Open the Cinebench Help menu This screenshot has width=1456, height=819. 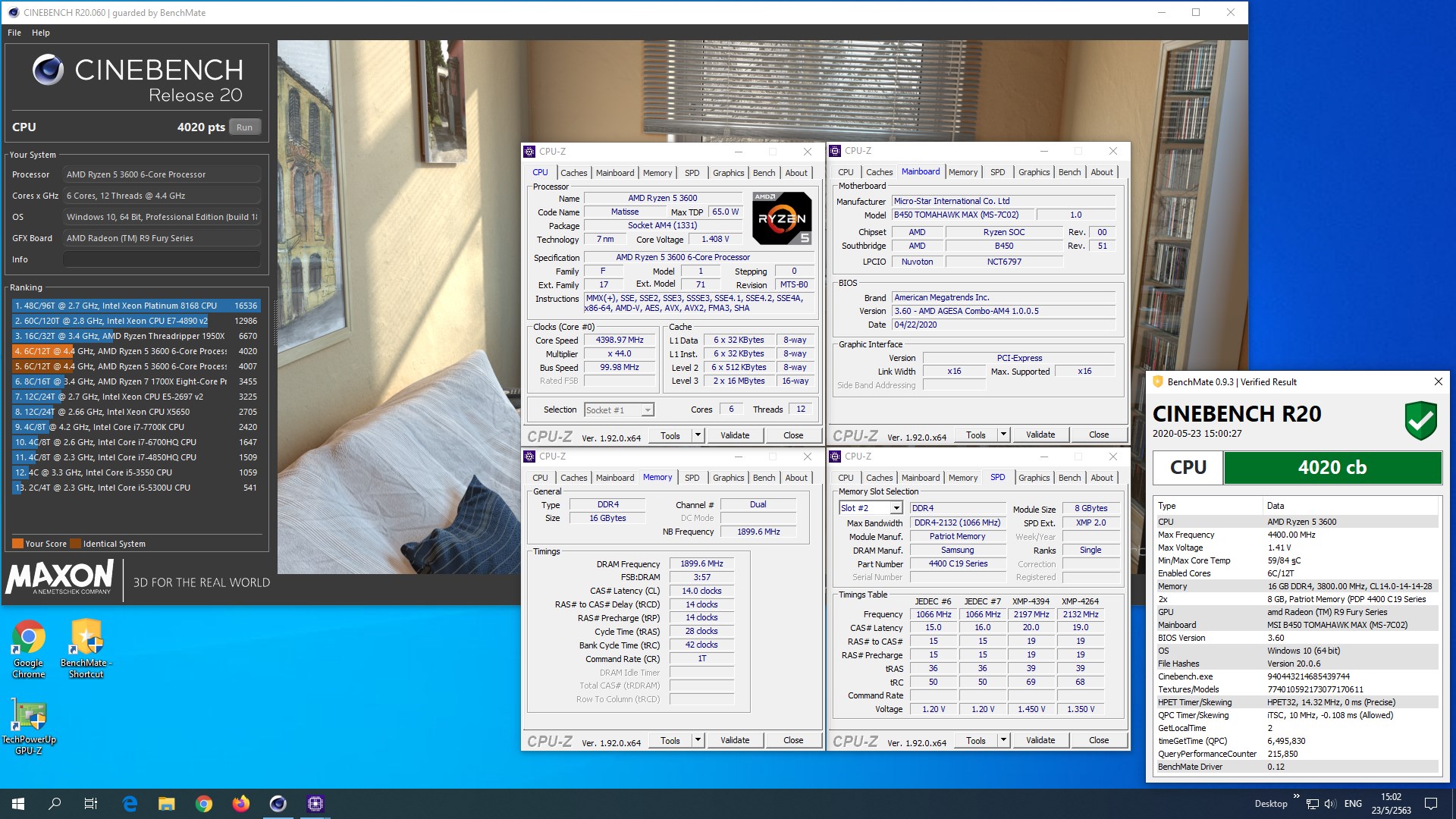tap(41, 33)
